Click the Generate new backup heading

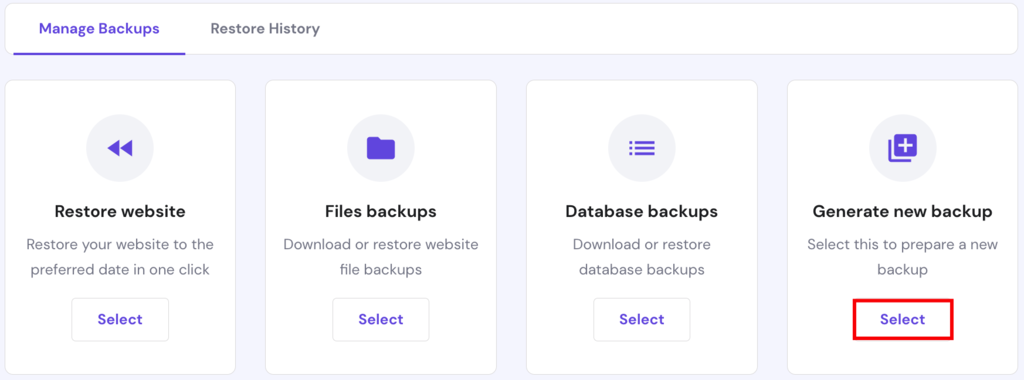click(x=903, y=212)
